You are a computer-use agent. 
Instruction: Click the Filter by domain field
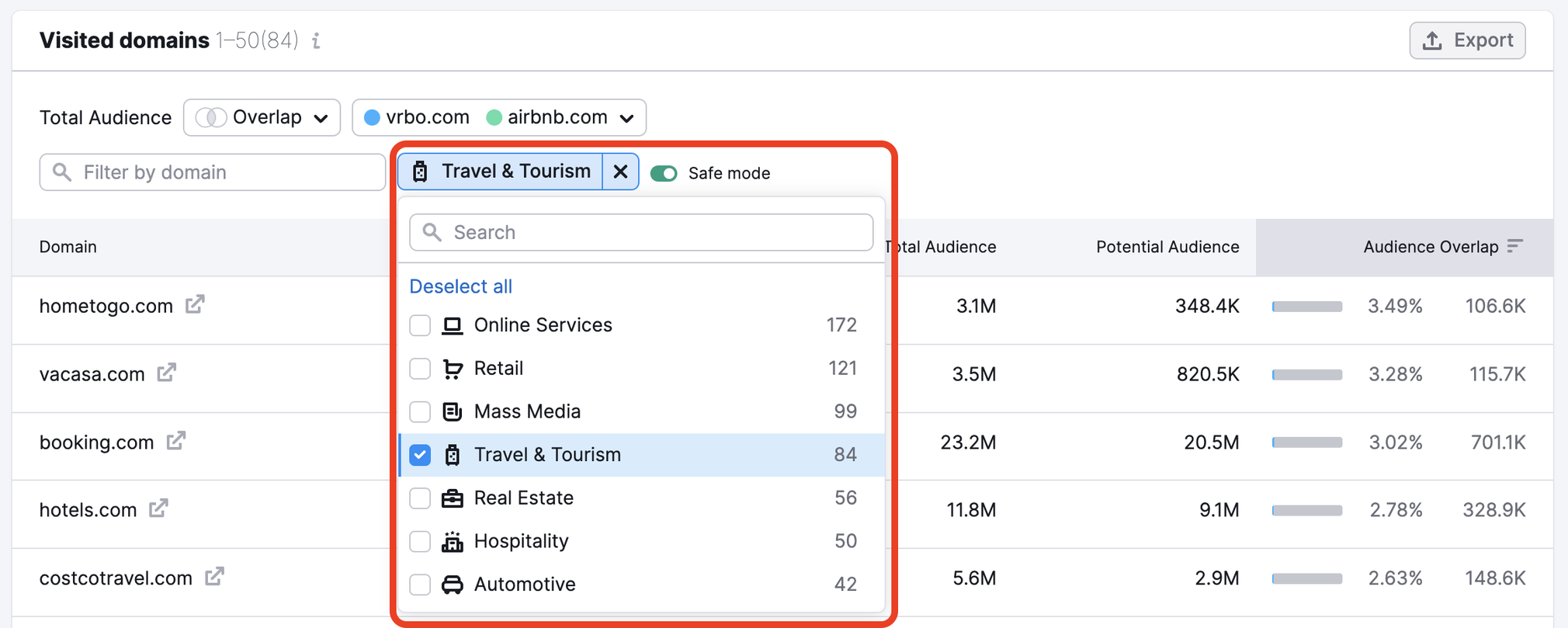[213, 172]
